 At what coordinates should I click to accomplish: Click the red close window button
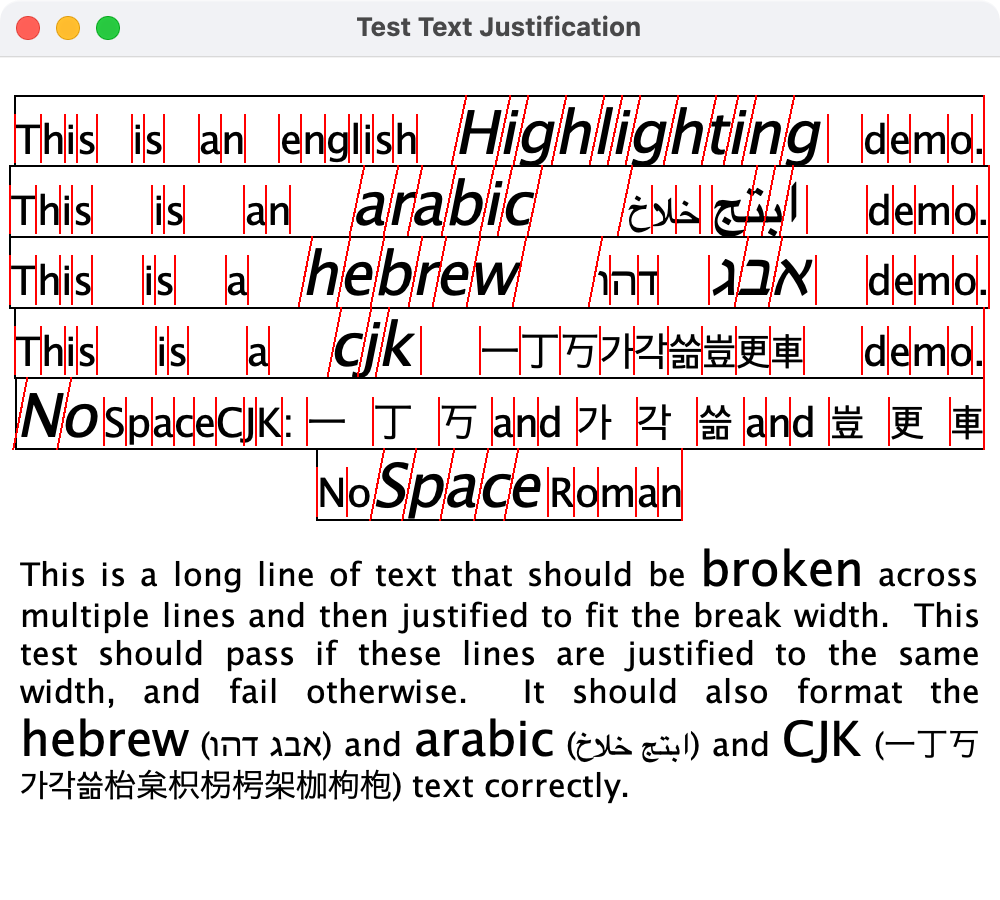[x=28, y=28]
